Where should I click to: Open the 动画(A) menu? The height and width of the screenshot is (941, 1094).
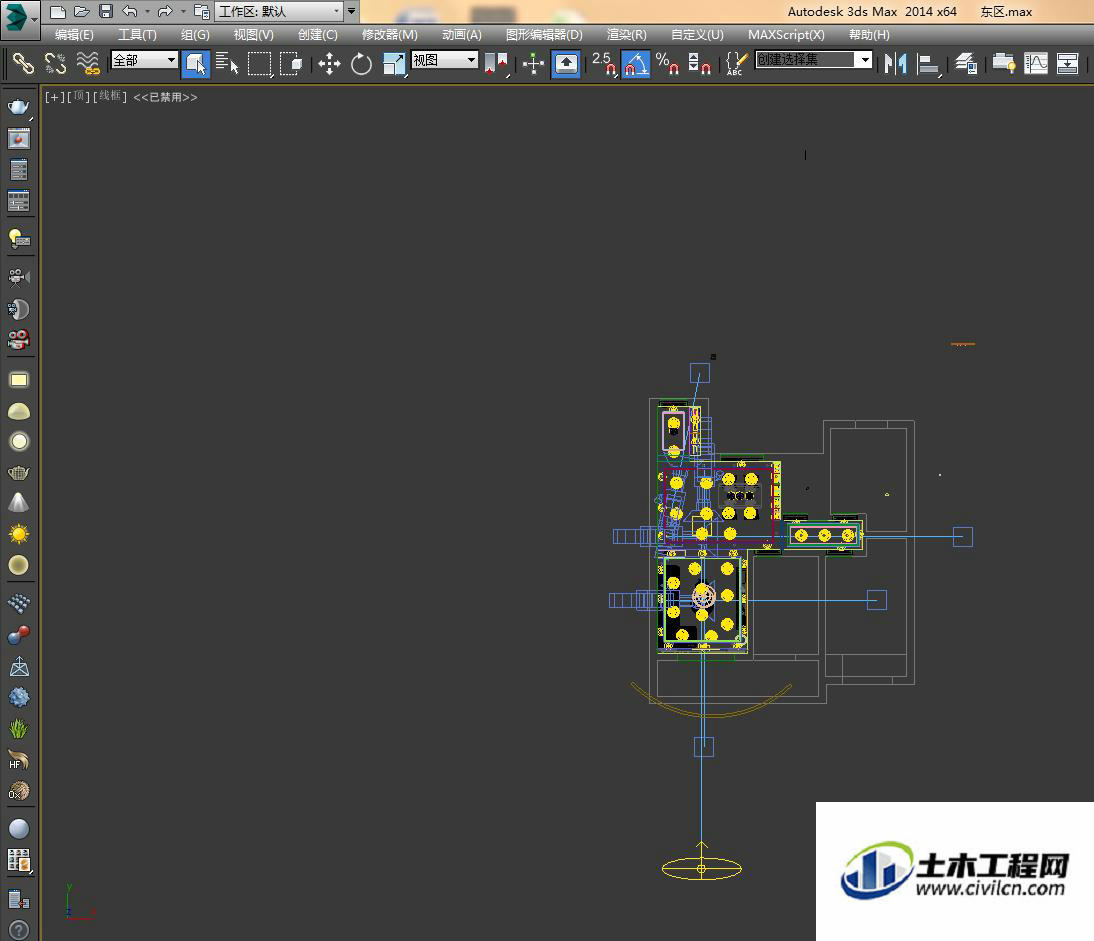462,35
